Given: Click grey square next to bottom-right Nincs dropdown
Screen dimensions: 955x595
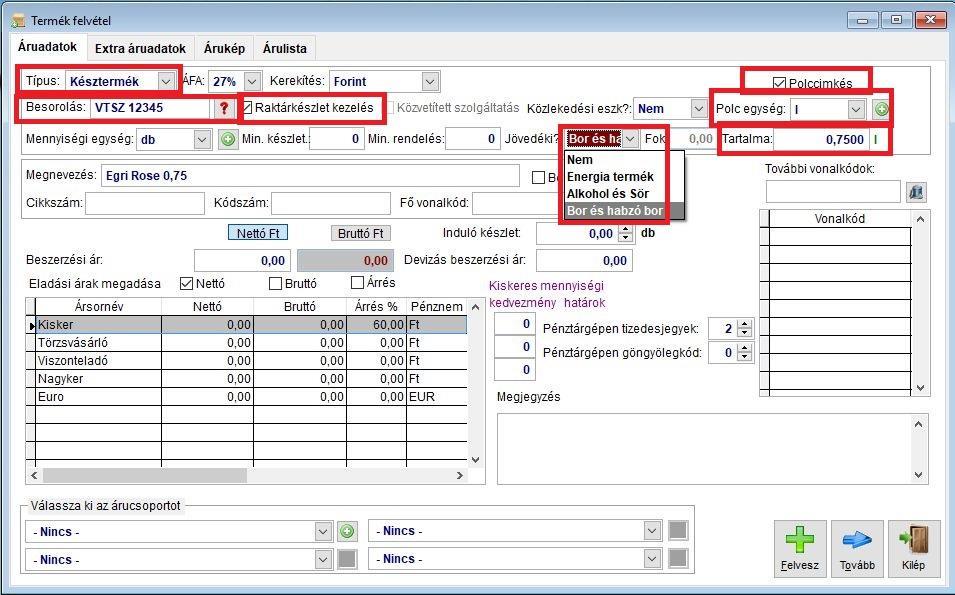Looking at the screenshot, I should (x=678, y=558).
